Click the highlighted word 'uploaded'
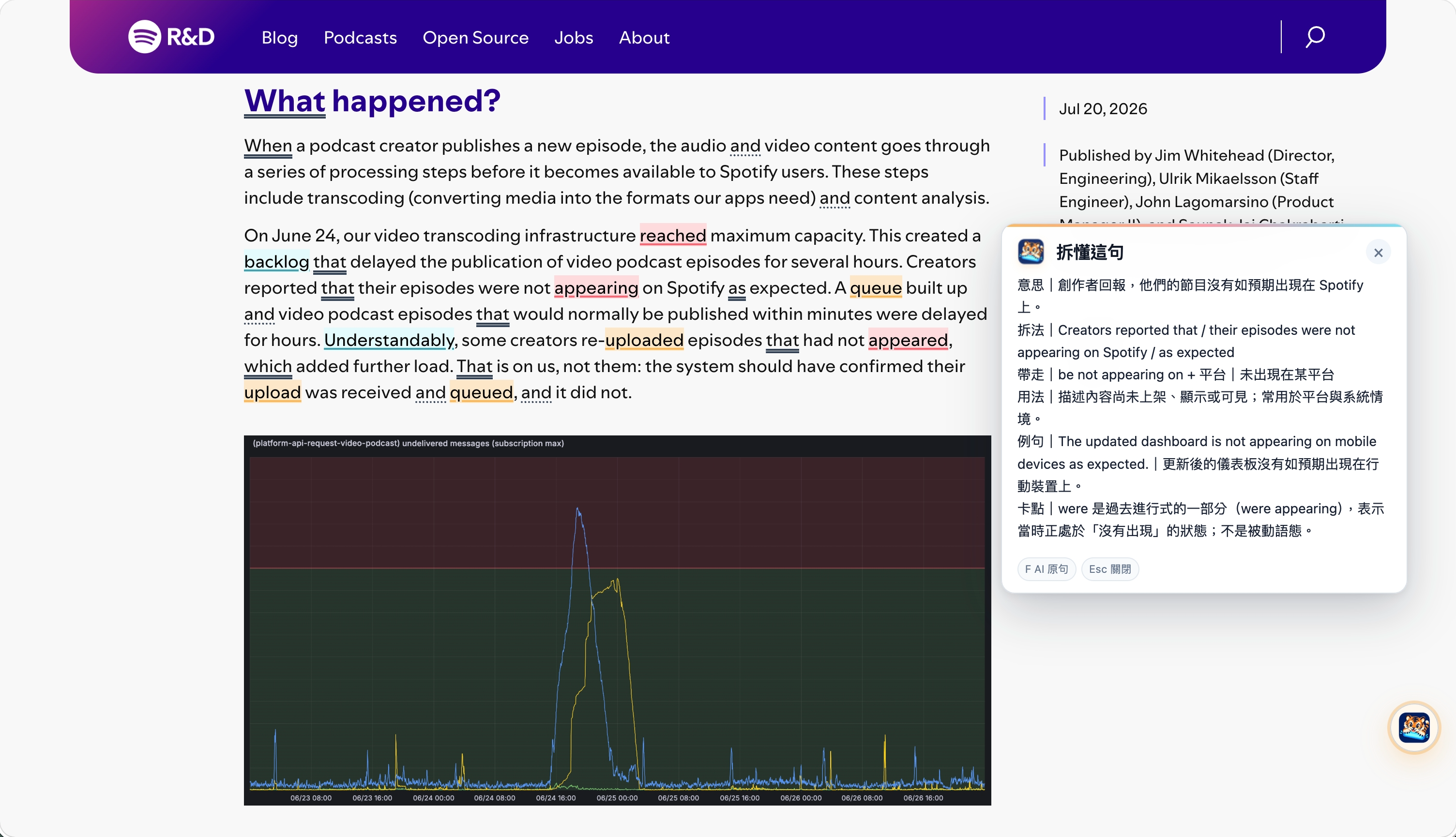 pos(644,340)
